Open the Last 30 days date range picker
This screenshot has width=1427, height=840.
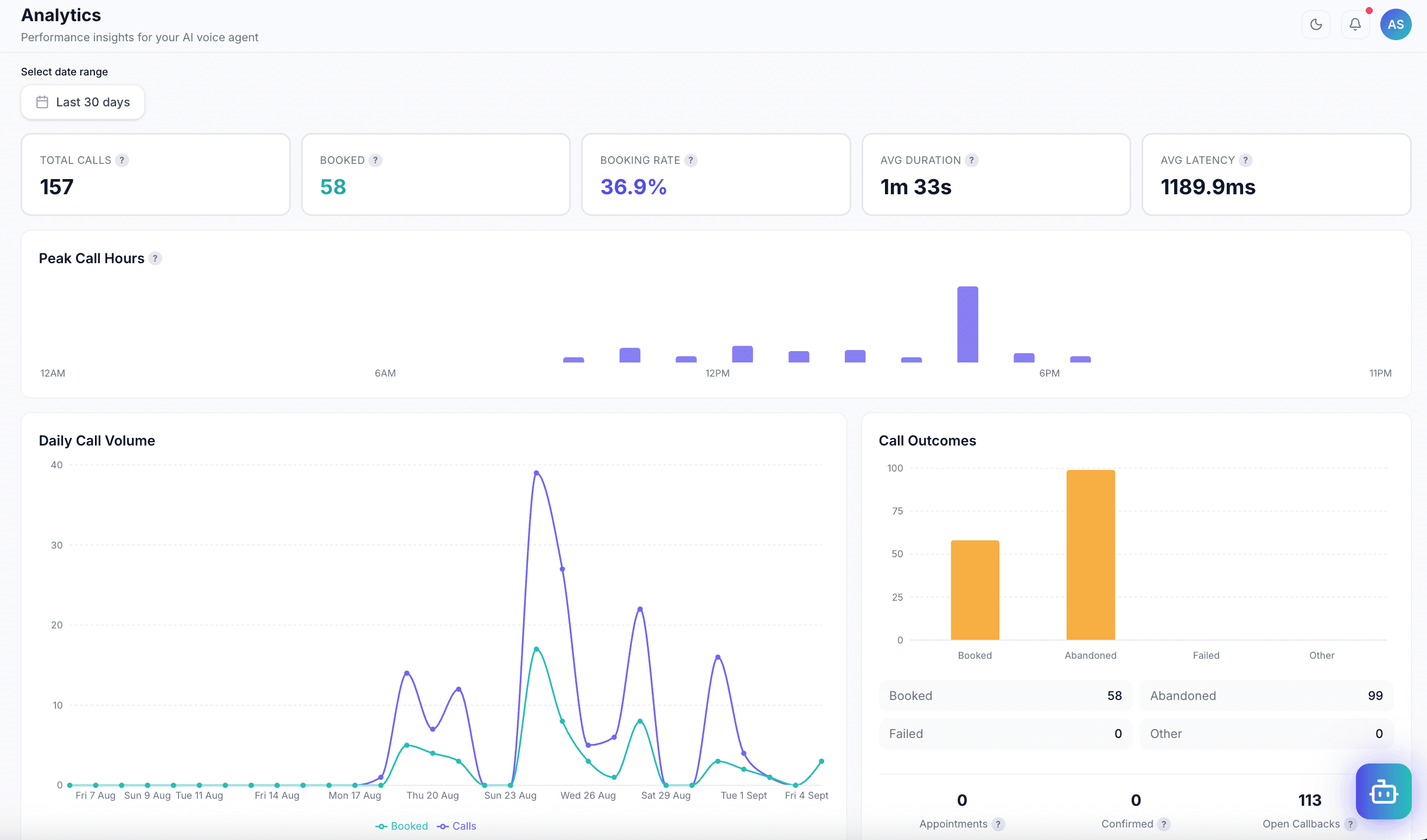pos(82,102)
